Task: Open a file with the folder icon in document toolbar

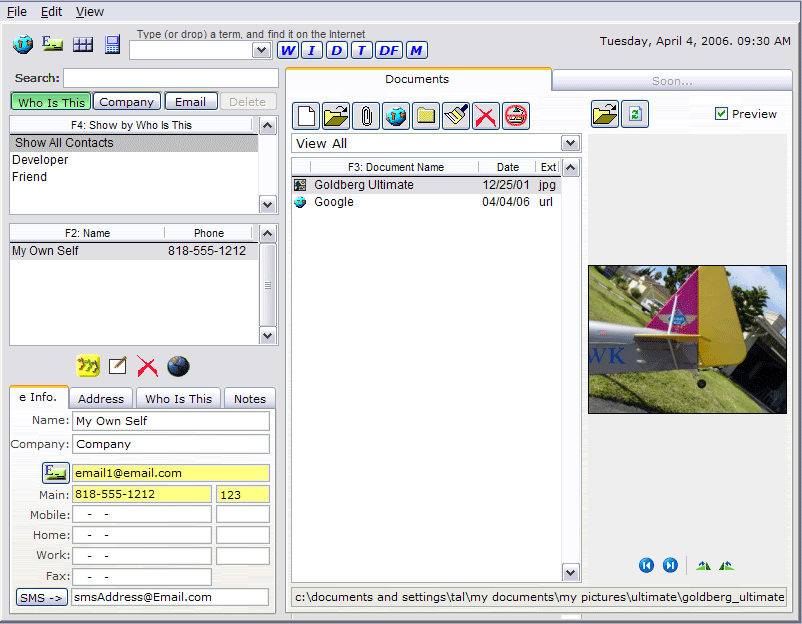Action: click(336, 116)
